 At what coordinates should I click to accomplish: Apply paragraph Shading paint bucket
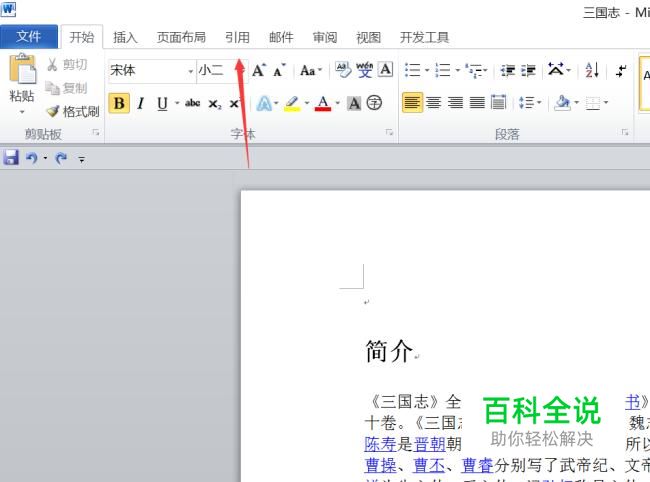pos(562,102)
